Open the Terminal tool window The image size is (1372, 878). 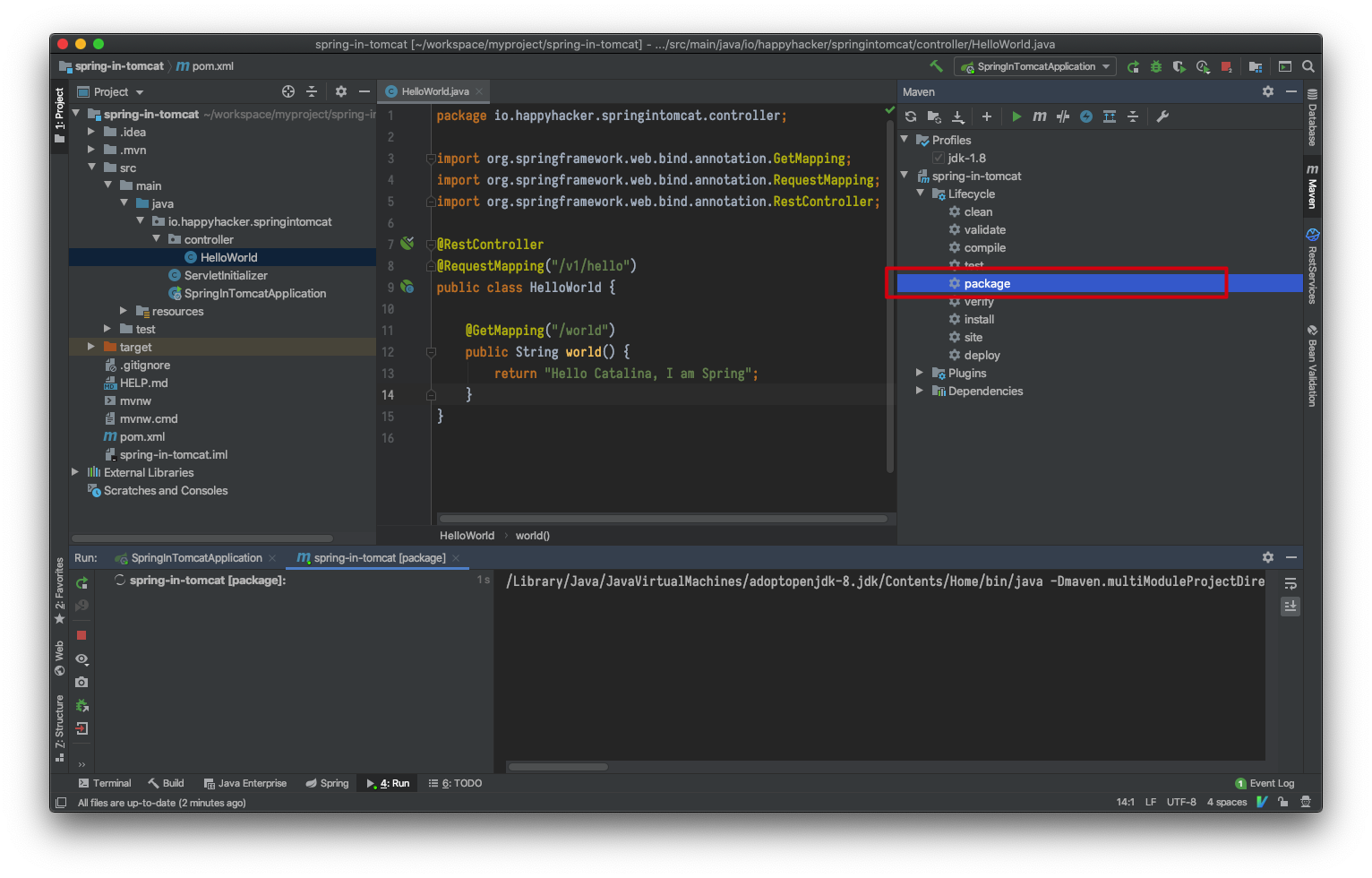[105, 783]
